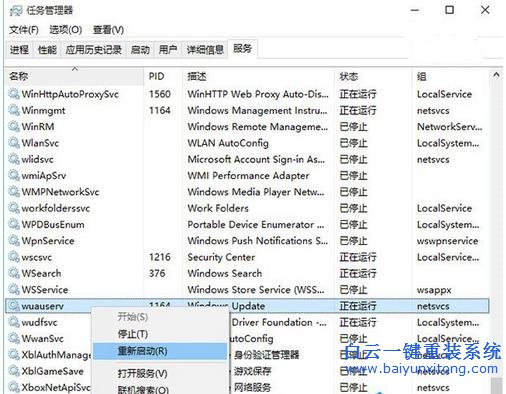Viewport: 506px width, 394px height.
Task: Open the 文件(F) menu
Action: pos(24,30)
